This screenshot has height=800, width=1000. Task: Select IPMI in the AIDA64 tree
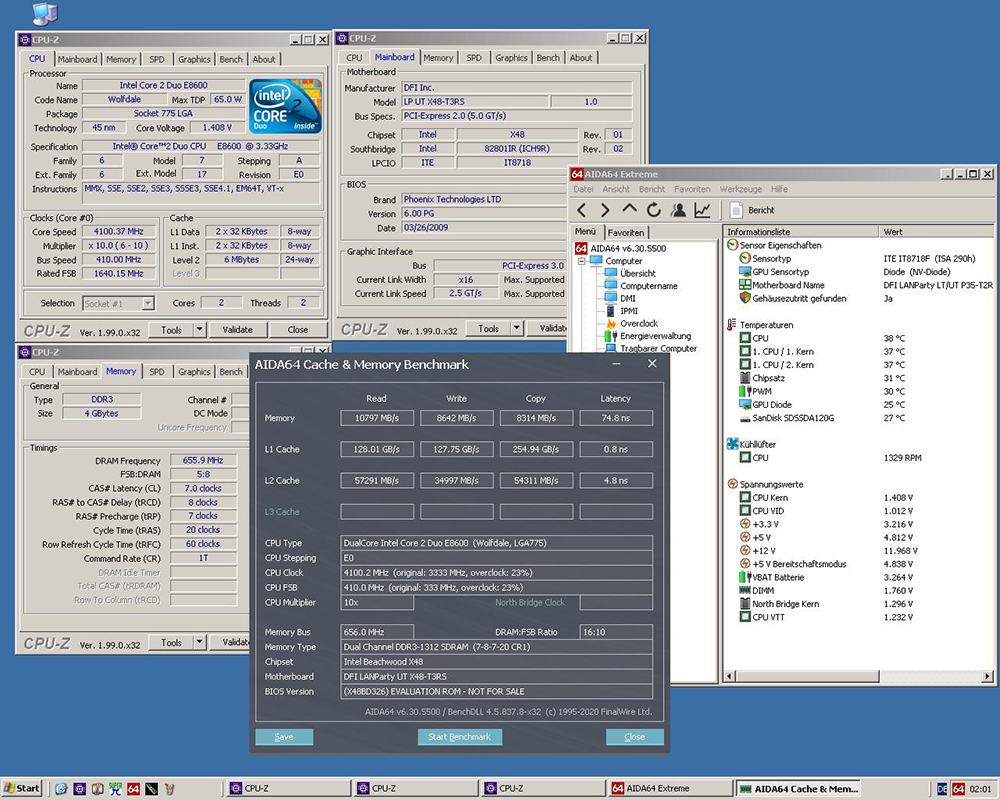(x=621, y=311)
